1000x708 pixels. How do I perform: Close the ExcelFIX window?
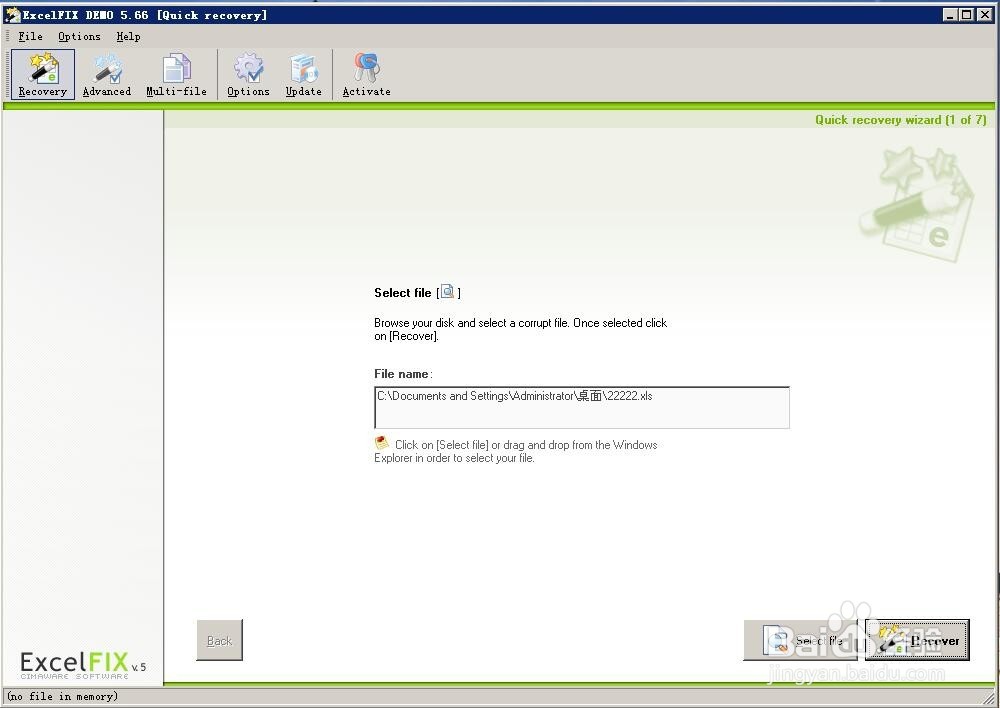point(985,15)
